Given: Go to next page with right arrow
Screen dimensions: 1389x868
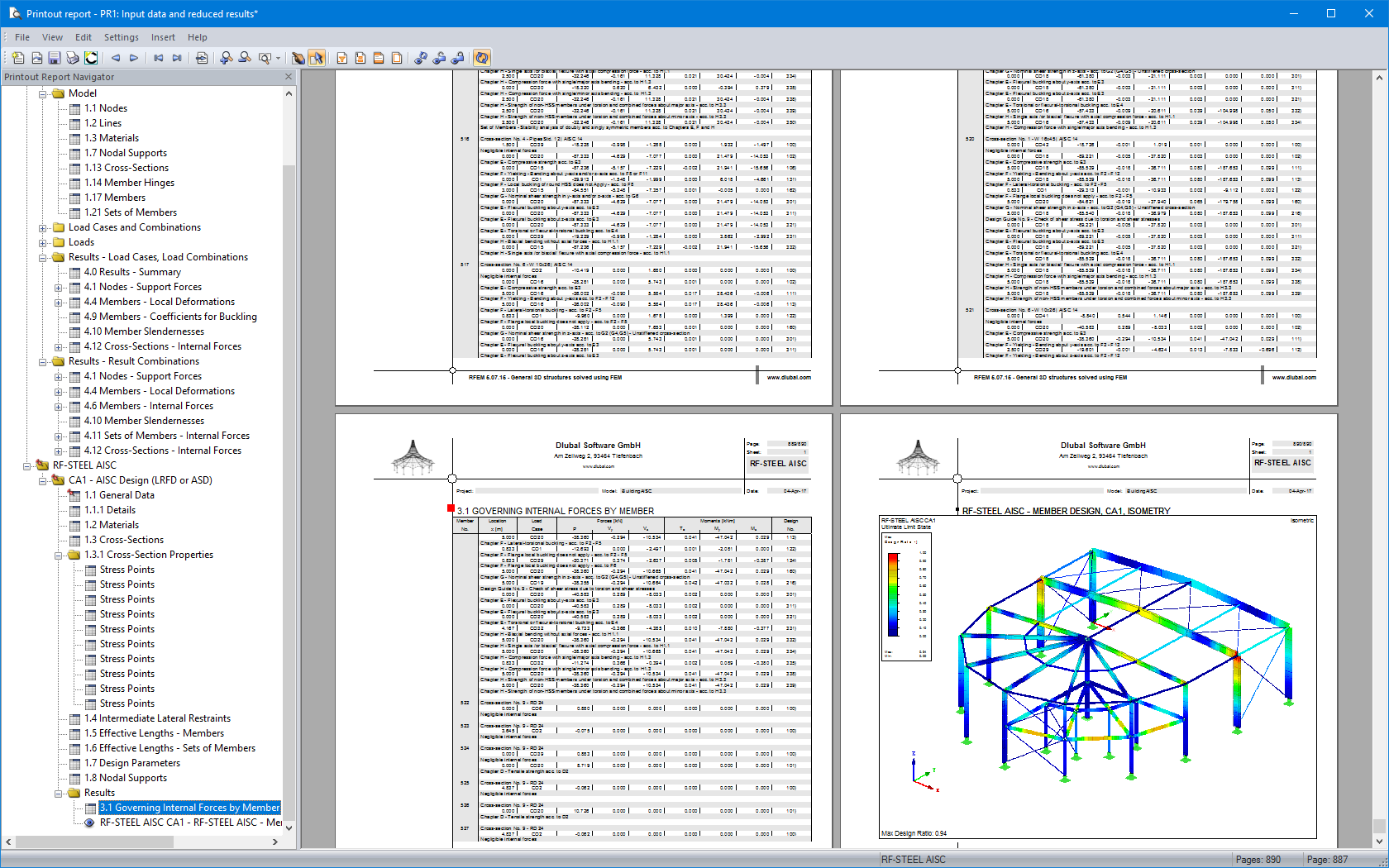Looking at the screenshot, I should 134,58.
